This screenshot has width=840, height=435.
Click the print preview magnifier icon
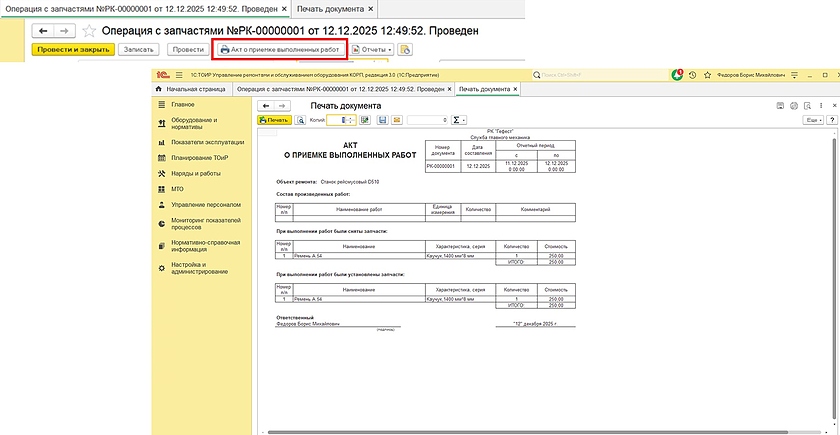[300, 120]
